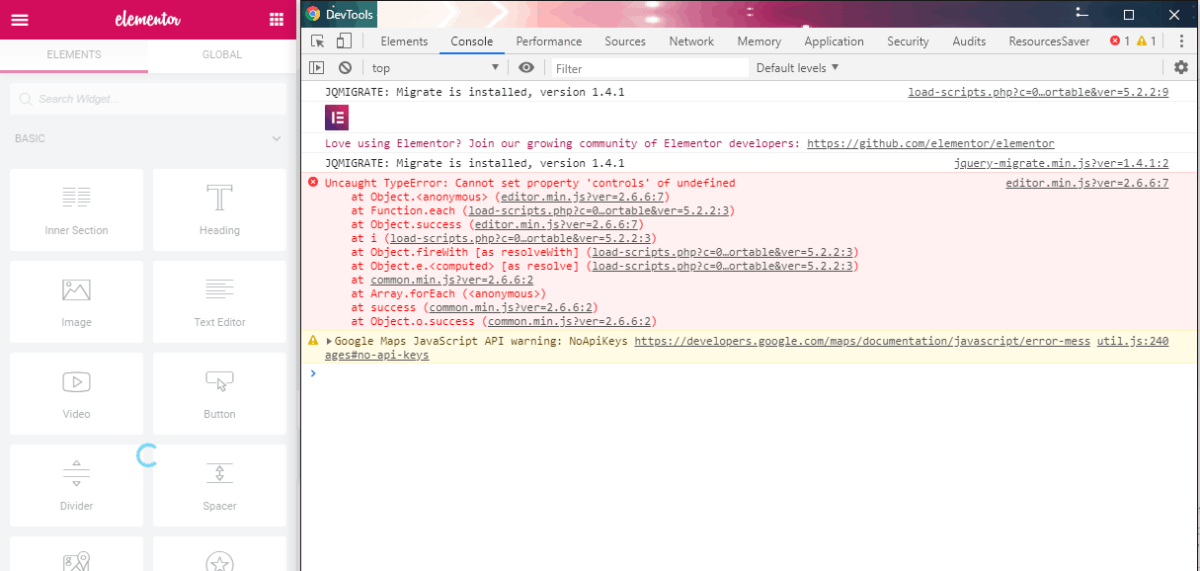Open the github.com/elementor/elementor link

(x=930, y=144)
